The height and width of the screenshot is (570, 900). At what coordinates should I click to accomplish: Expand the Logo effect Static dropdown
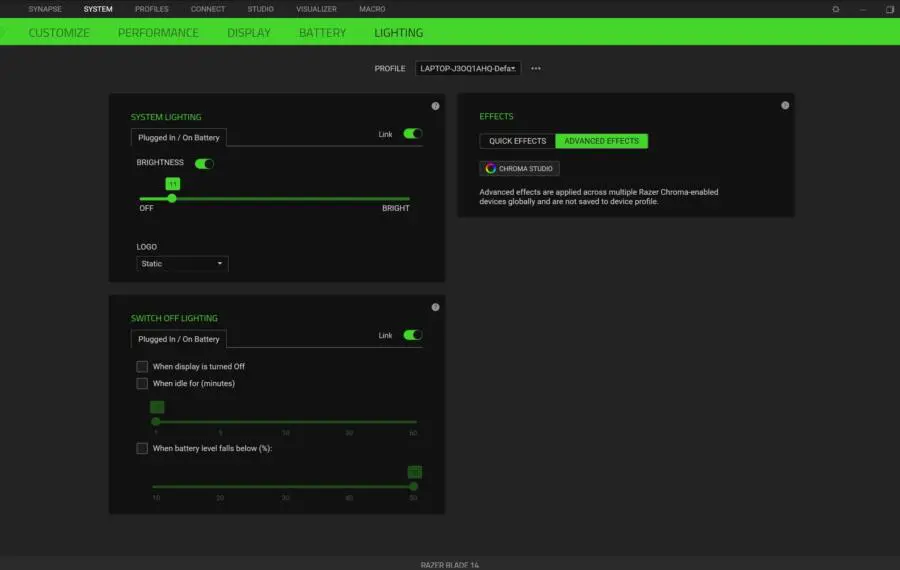pos(182,263)
